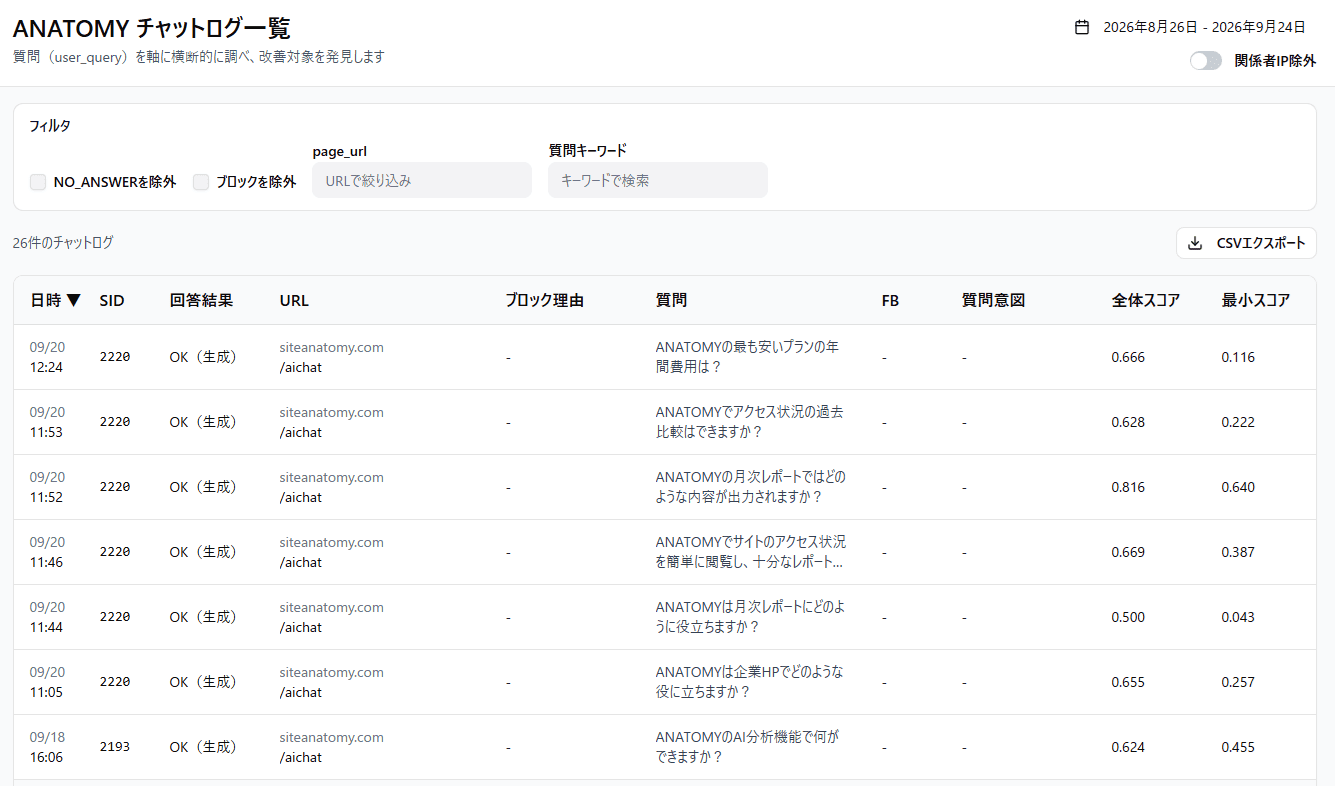1335x786 pixels.
Task: Click the minimum score 0.455
Action: [x=1239, y=747]
